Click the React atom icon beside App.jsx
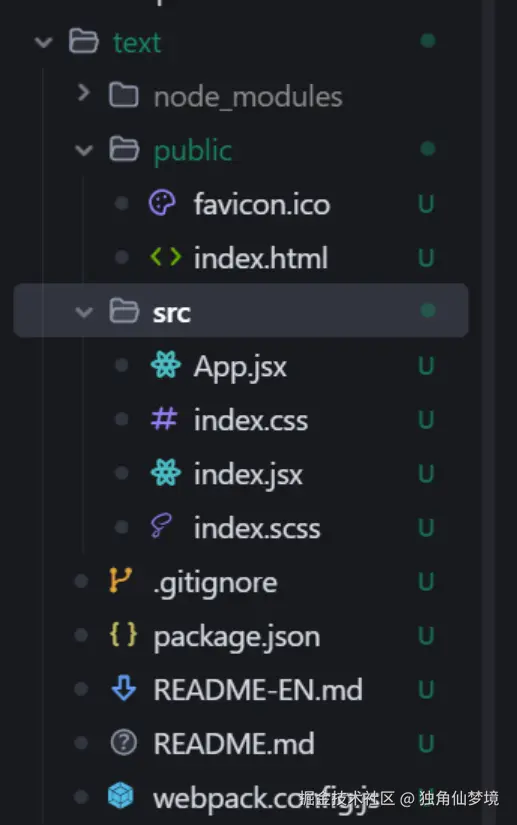The height and width of the screenshot is (825, 517). coord(166,365)
